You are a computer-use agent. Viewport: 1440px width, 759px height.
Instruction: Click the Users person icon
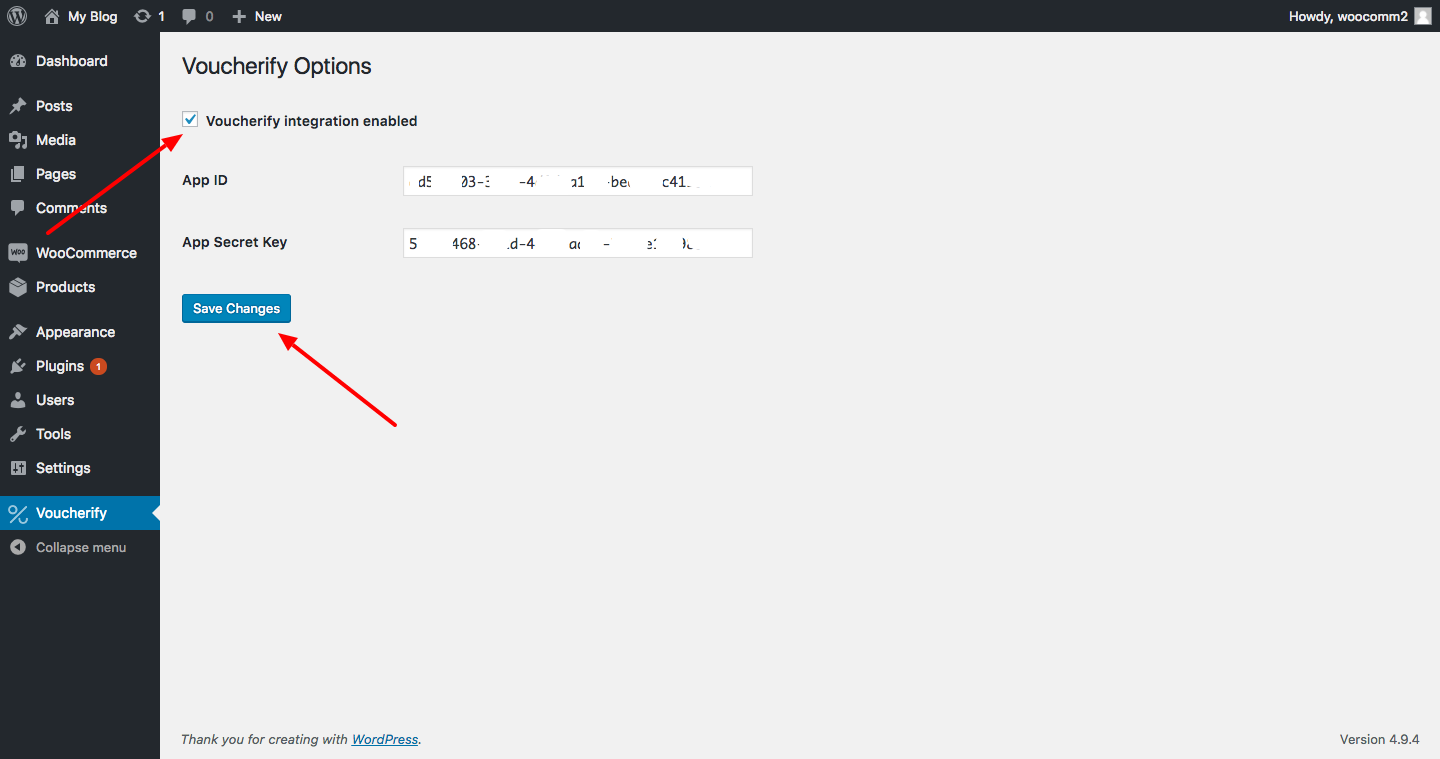pos(18,400)
